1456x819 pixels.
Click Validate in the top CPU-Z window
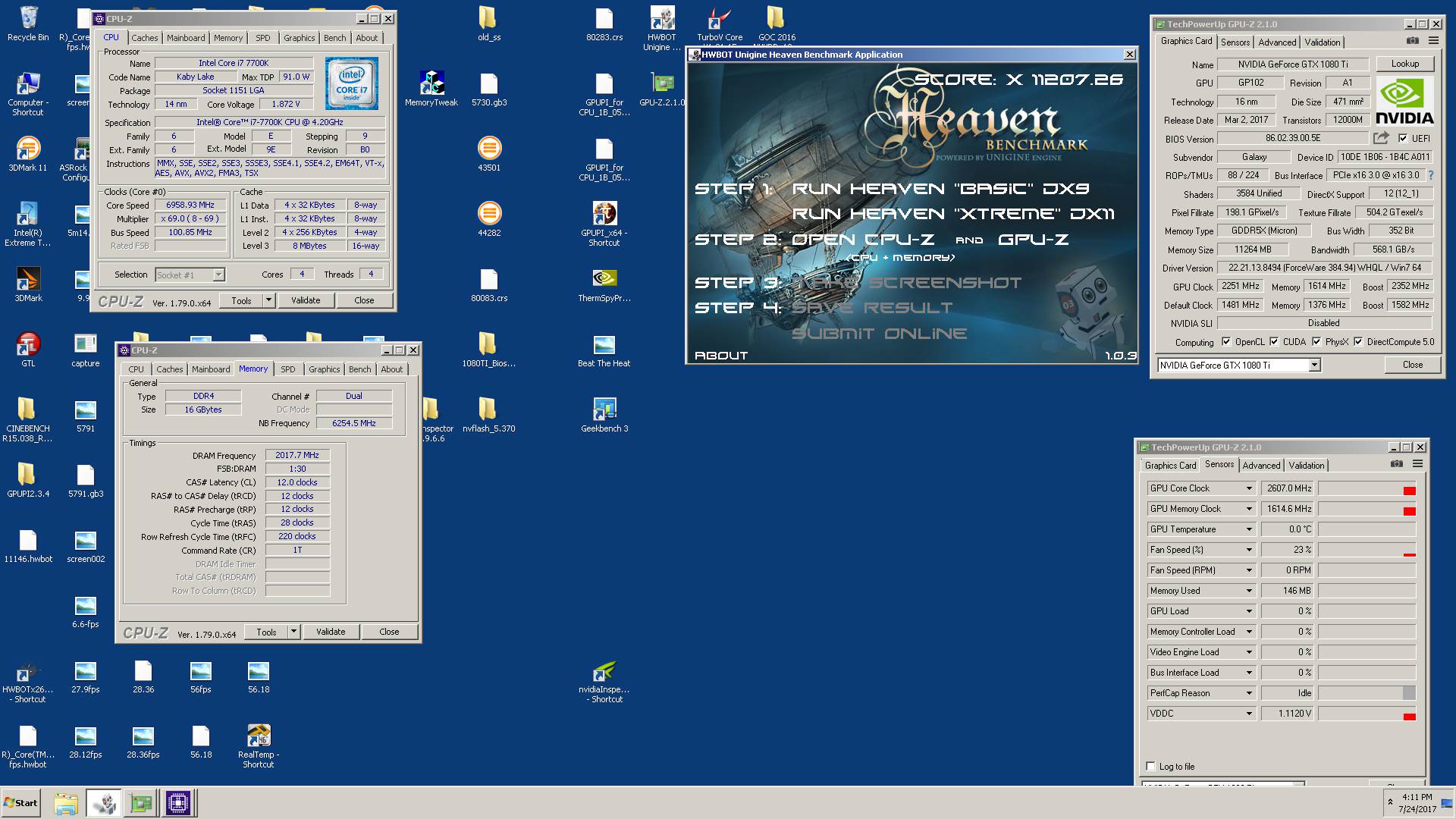(306, 300)
